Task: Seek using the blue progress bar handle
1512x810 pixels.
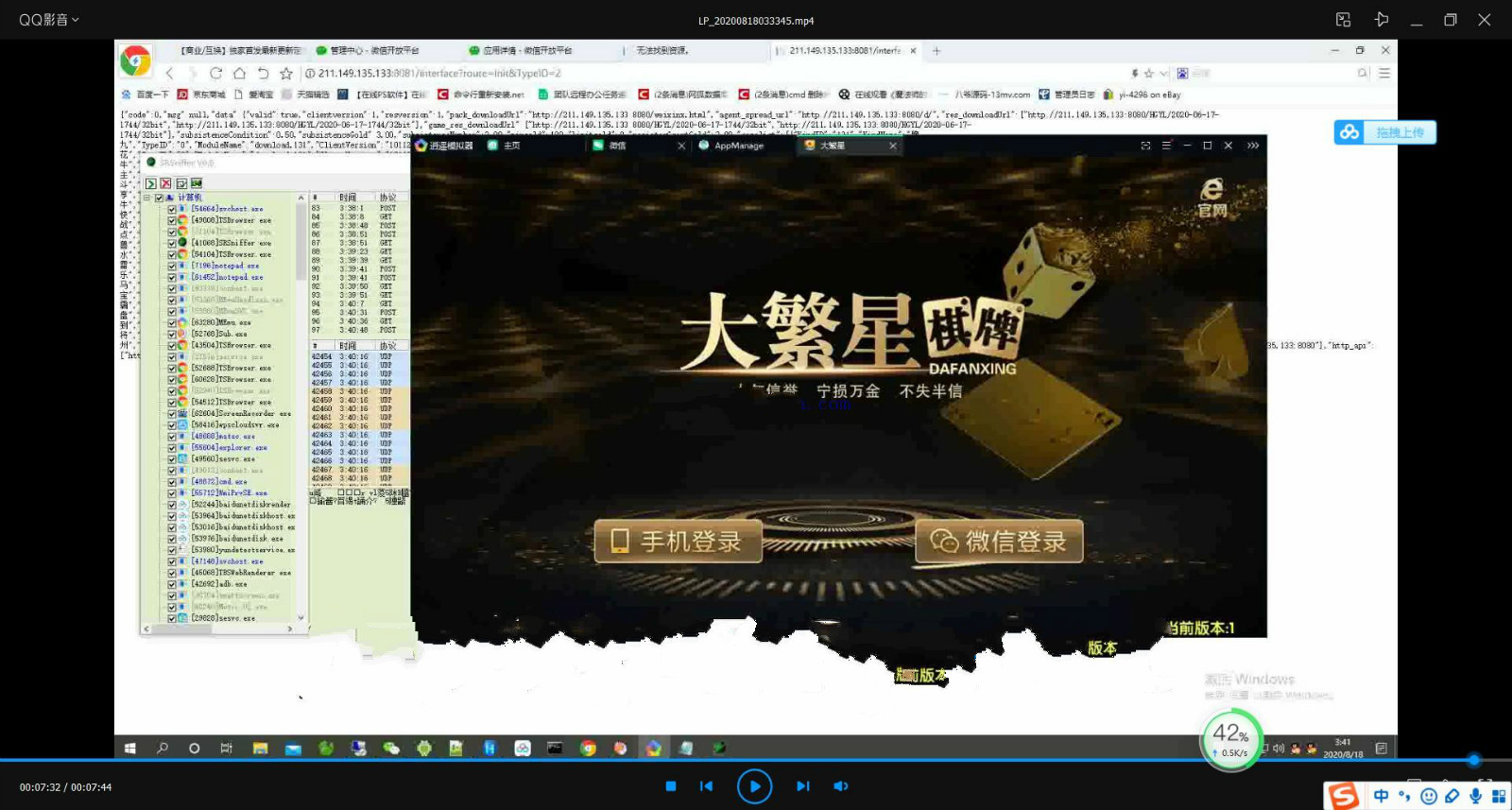Action: click(x=1473, y=760)
